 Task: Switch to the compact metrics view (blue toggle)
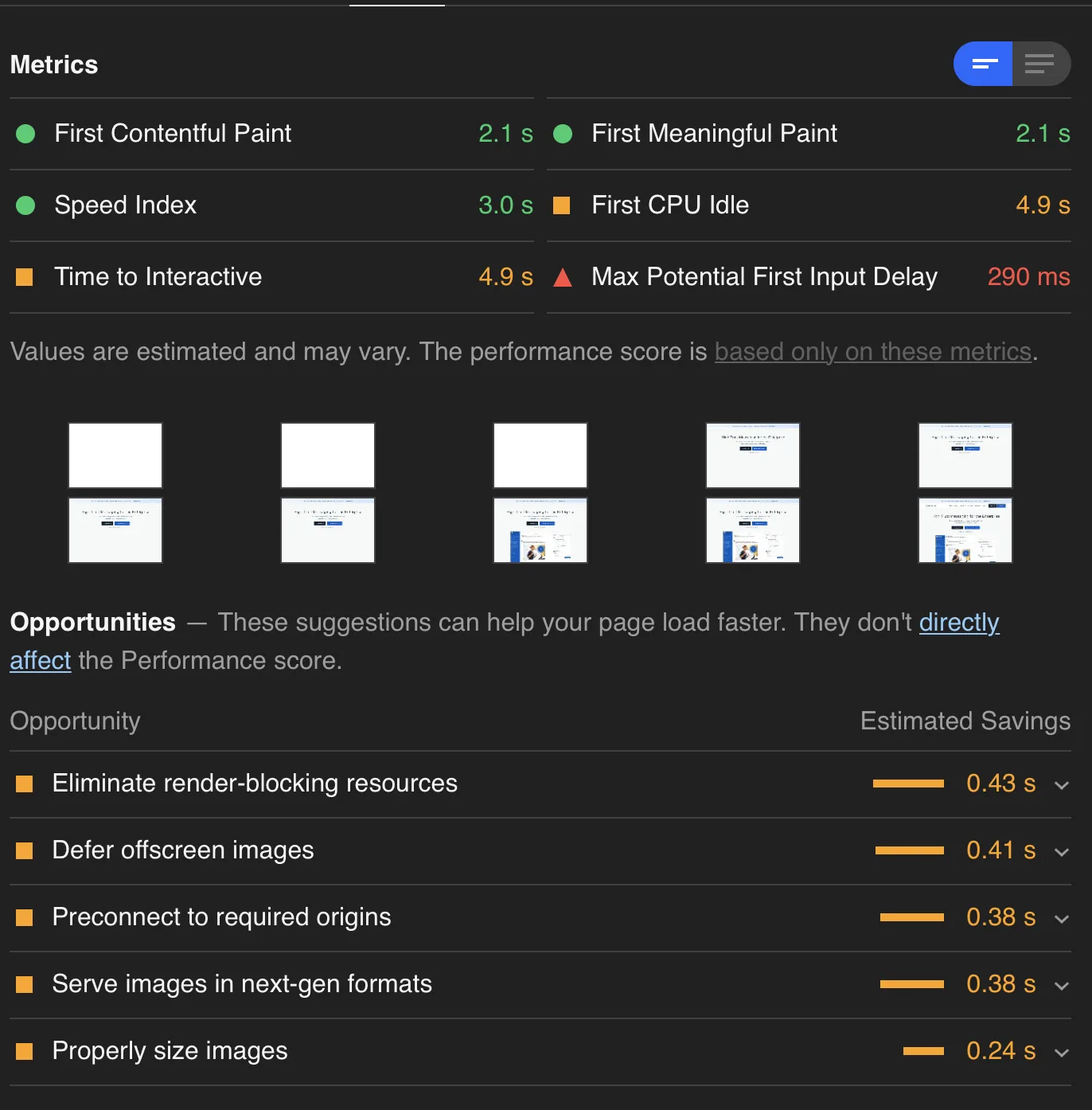coord(984,64)
